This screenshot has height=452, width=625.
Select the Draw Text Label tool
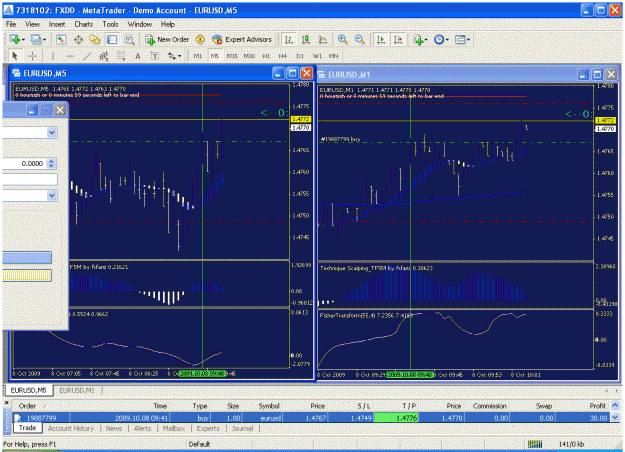[155, 56]
